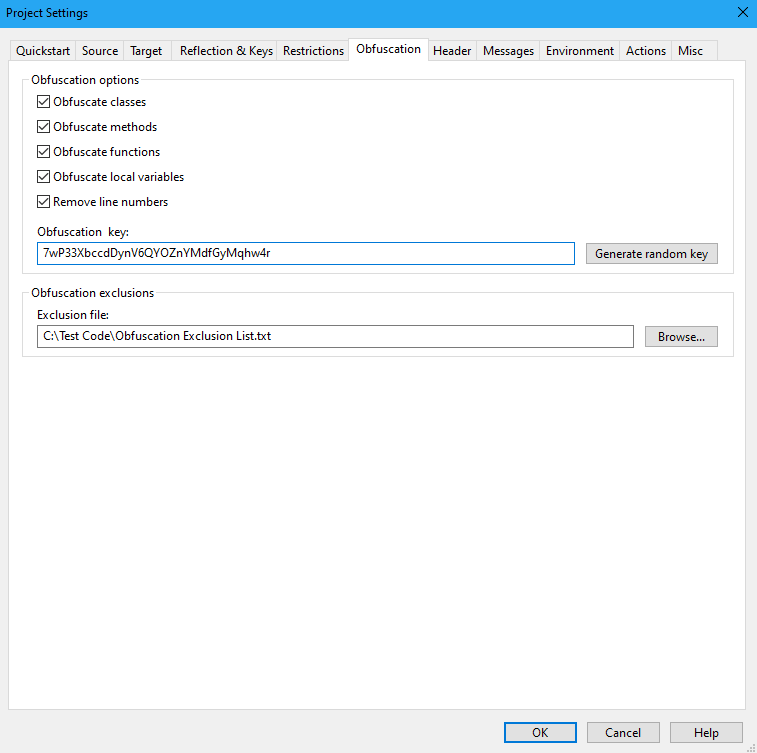
Task: Open the Messages tab
Action: click(508, 51)
